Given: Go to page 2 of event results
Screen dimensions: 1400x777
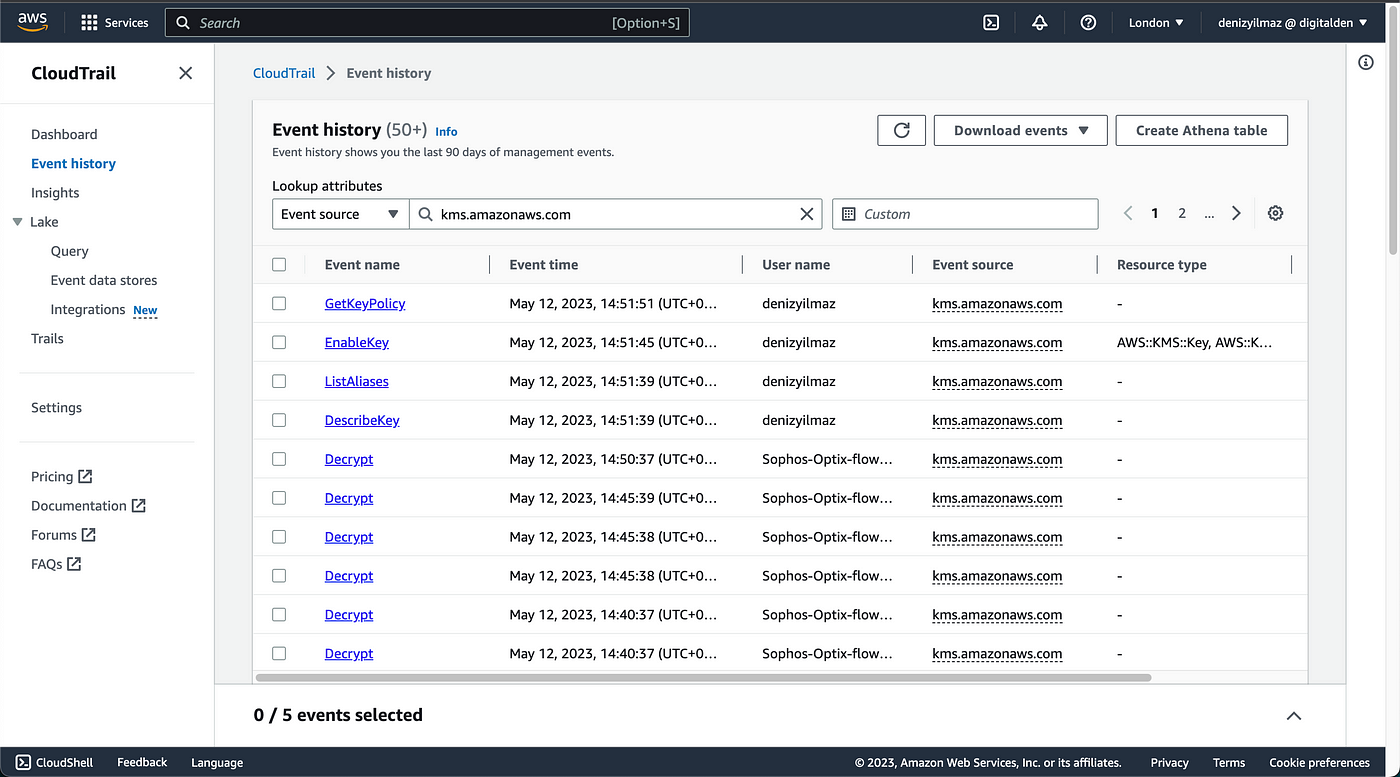Looking at the screenshot, I should tap(1182, 213).
